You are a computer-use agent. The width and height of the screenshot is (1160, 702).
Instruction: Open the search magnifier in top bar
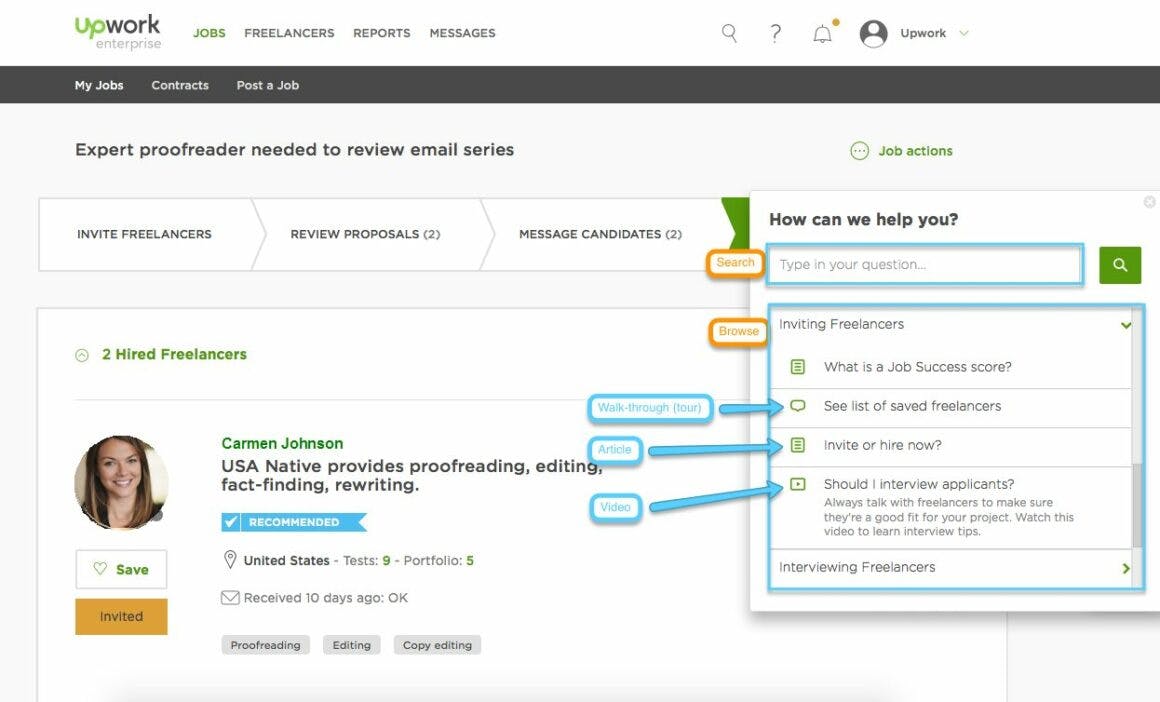click(729, 33)
